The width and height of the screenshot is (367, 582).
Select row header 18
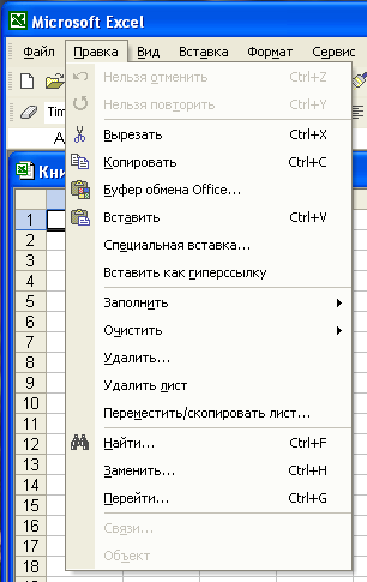pos(31,566)
